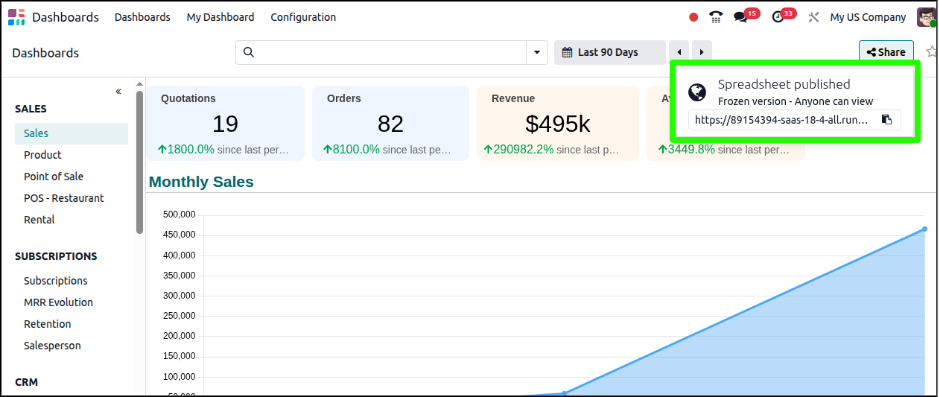Copy the published spreadsheet link
Viewport: 939px width, 397px height.
coord(887,120)
